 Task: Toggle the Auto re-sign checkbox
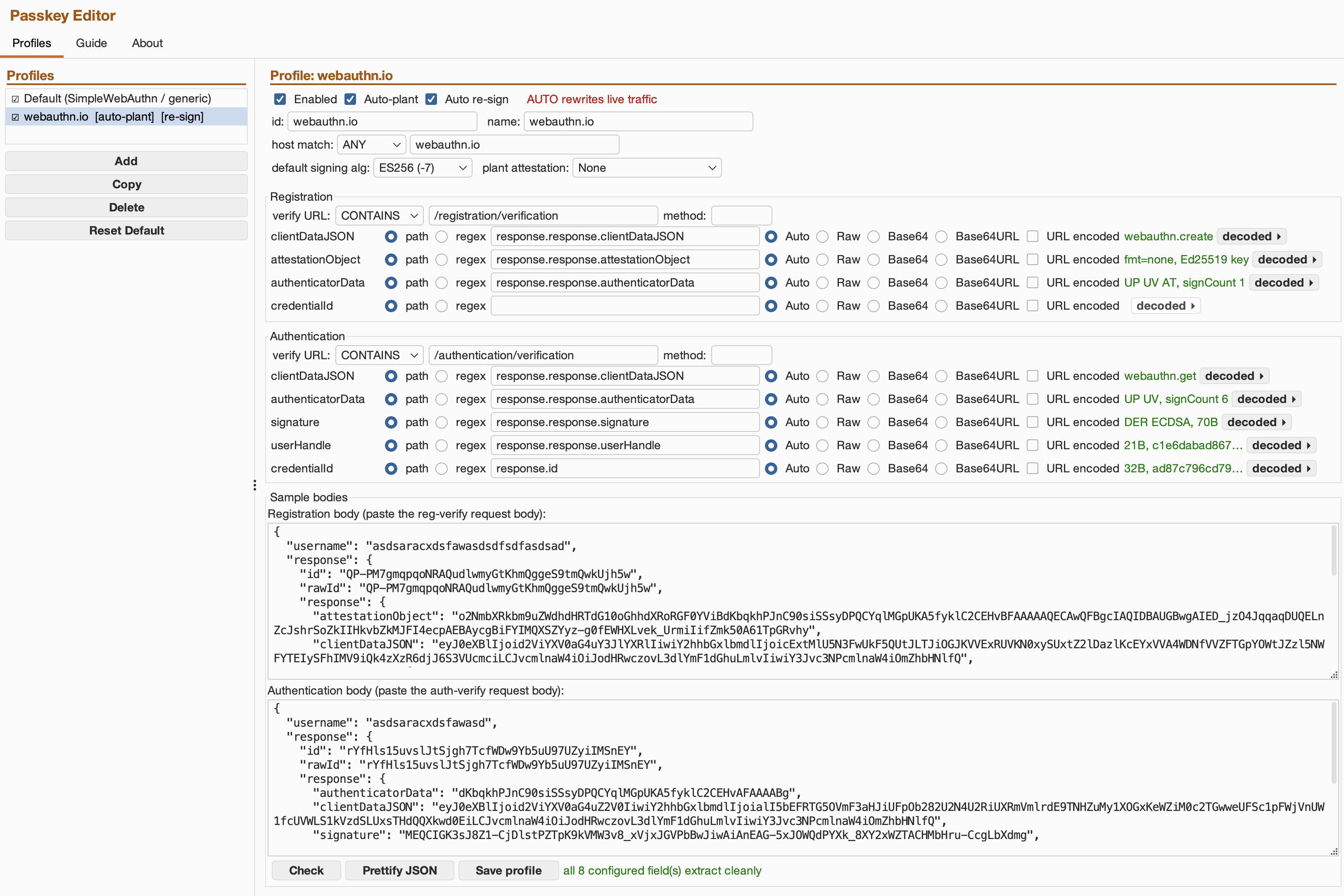point(432,100)
